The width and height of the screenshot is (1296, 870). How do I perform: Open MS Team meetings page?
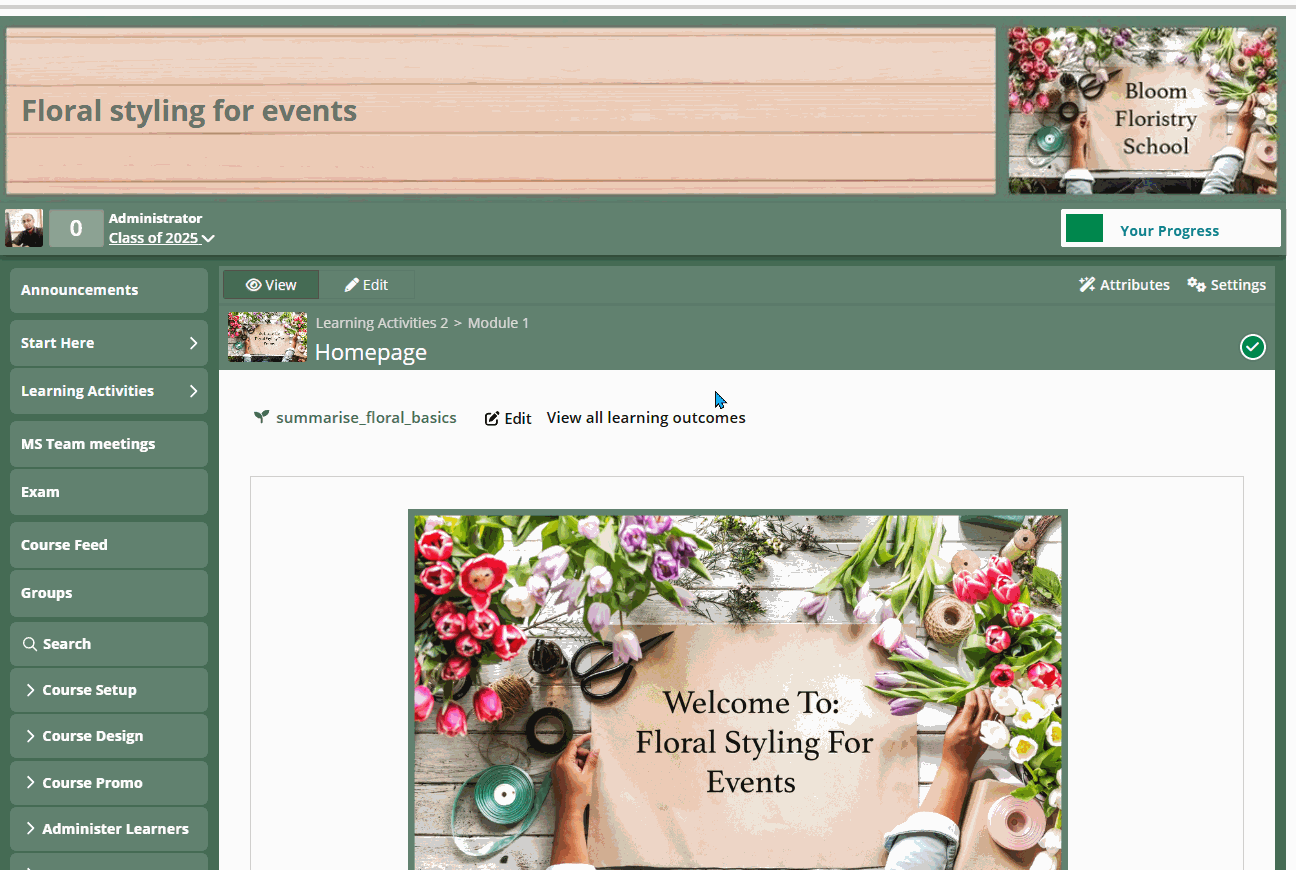pos(109,444)
